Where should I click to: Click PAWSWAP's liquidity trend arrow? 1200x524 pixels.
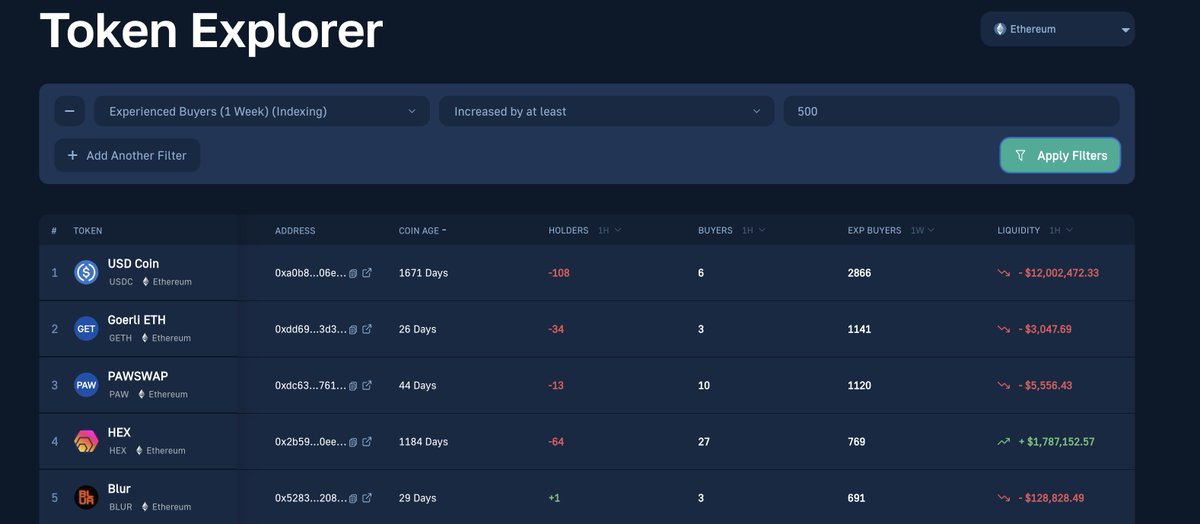point(1003,385)
